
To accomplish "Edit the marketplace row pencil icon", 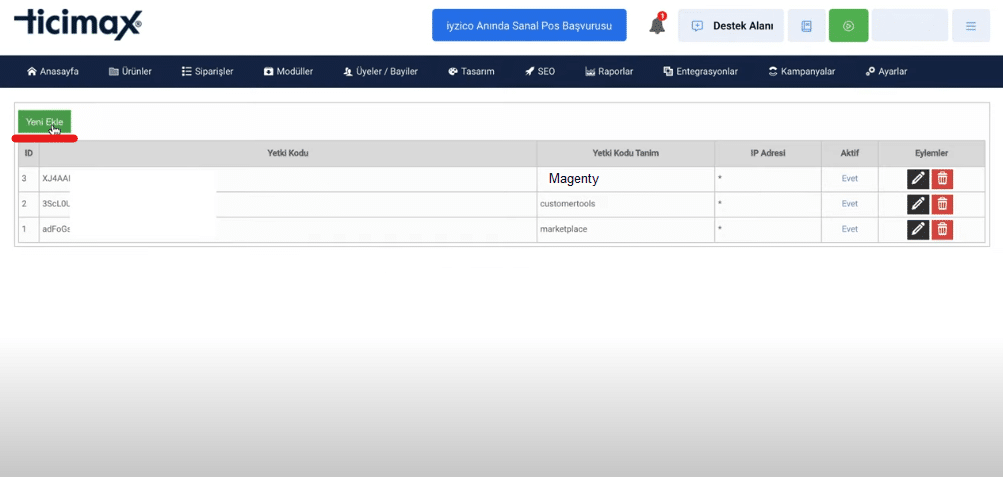I will pyautogui.click(x=918, y=230).
